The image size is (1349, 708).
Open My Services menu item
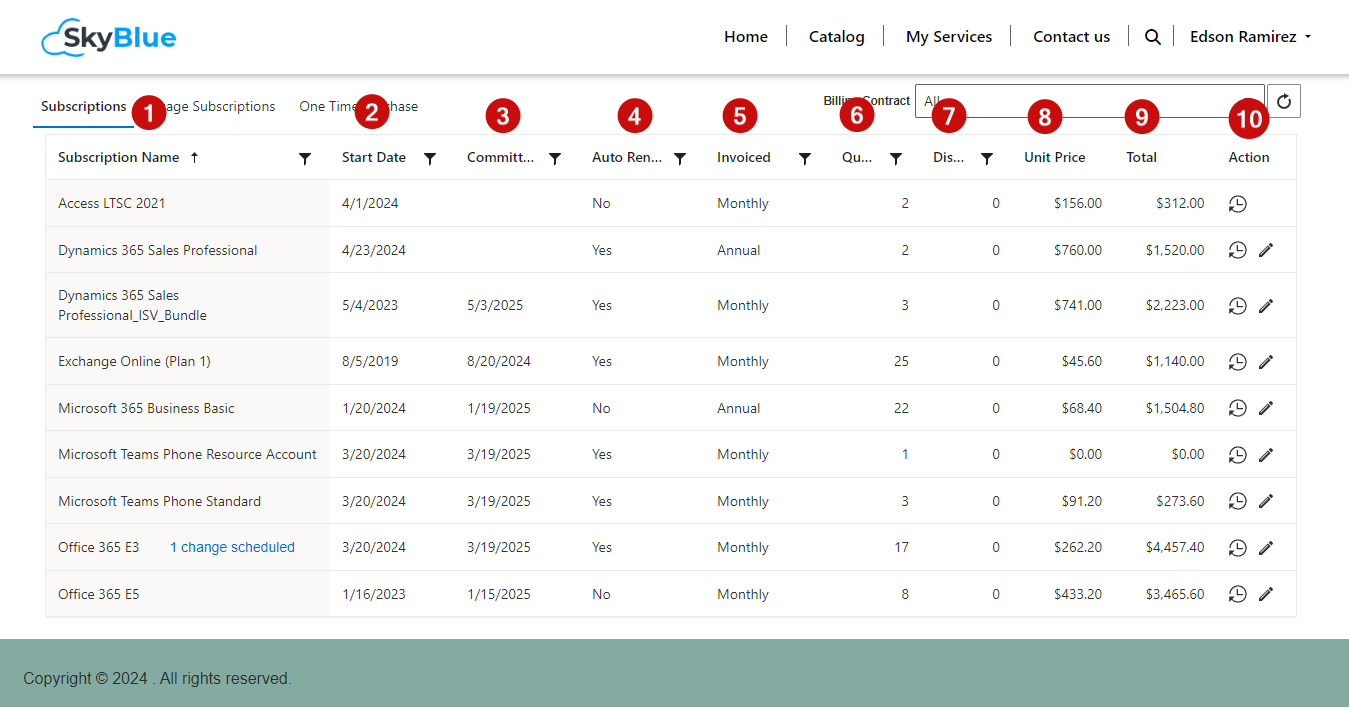tap(949, 37)
